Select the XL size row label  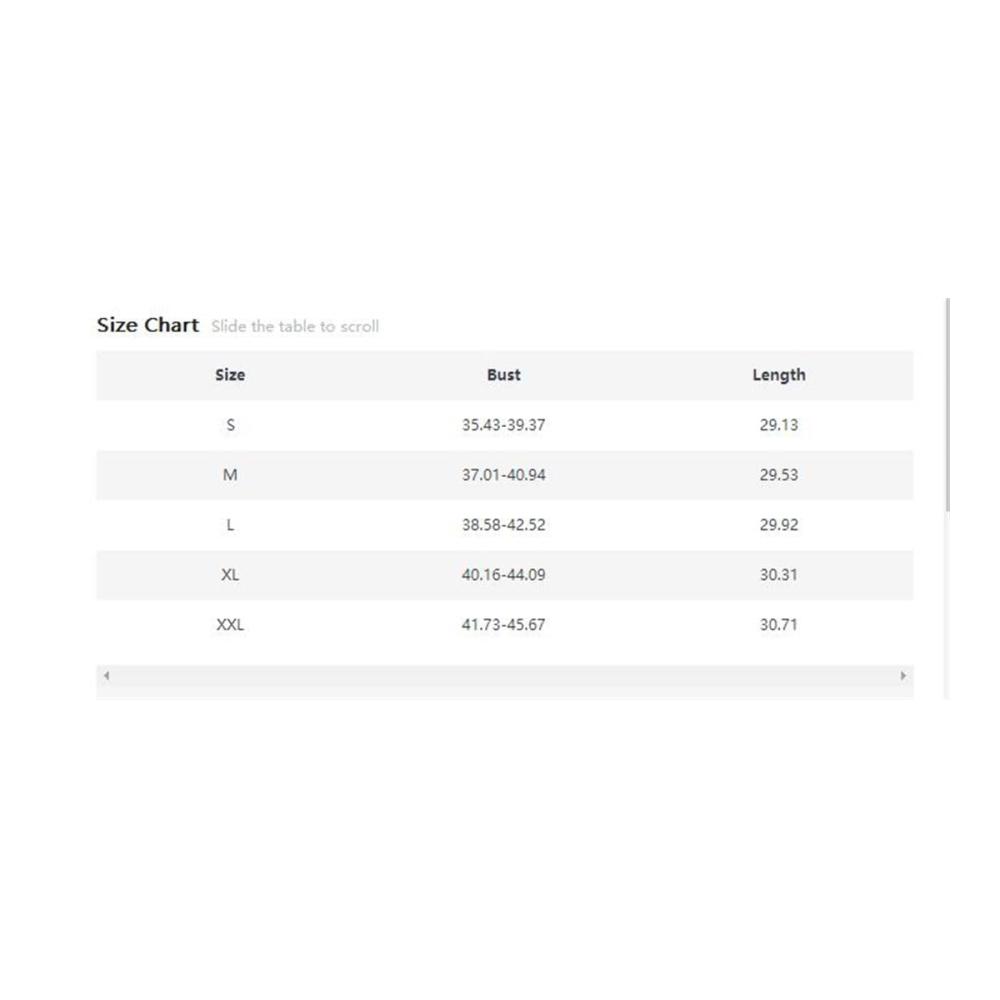coord(230,575)
